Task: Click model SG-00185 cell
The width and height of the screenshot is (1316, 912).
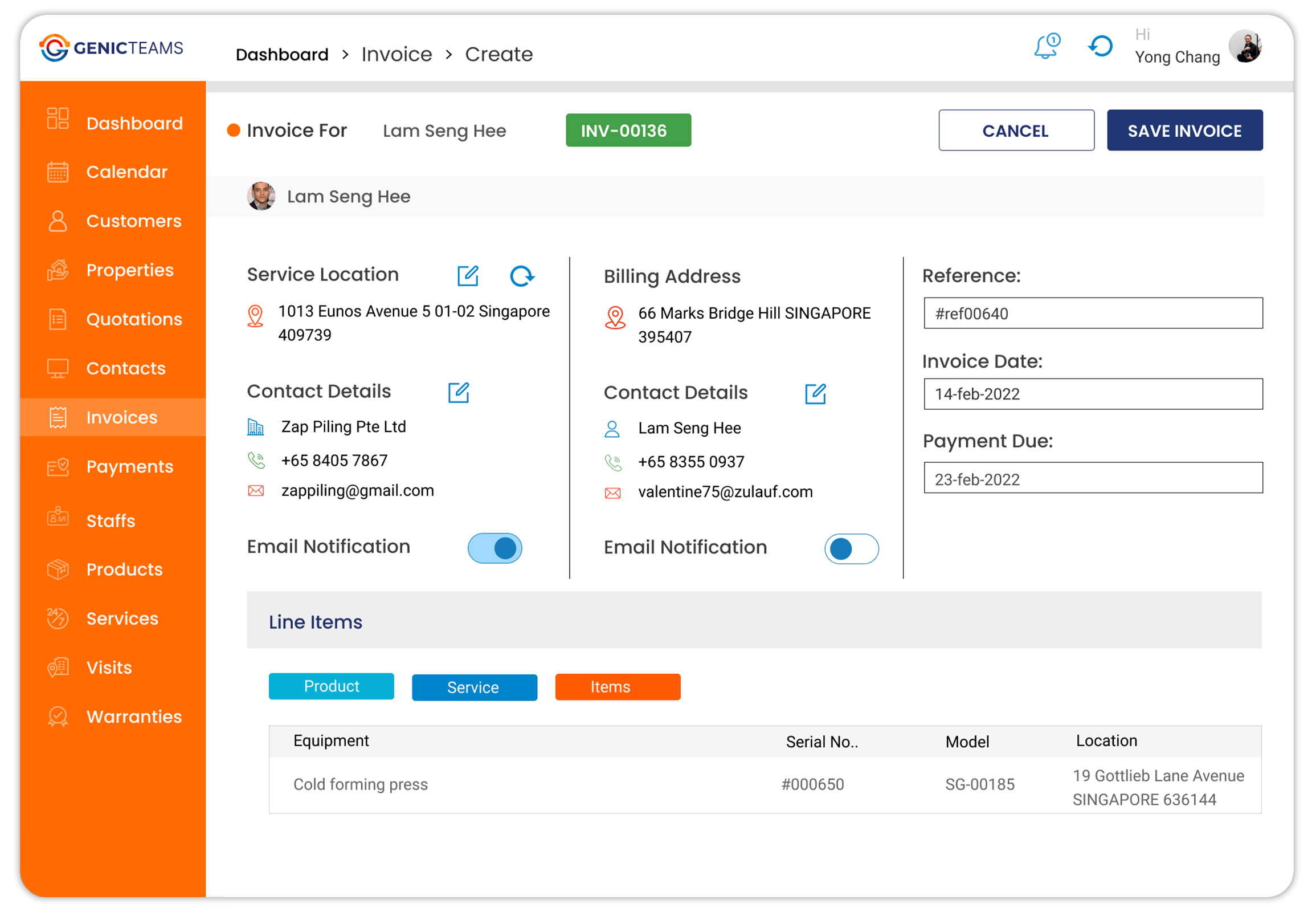Action: pos(980,784)
